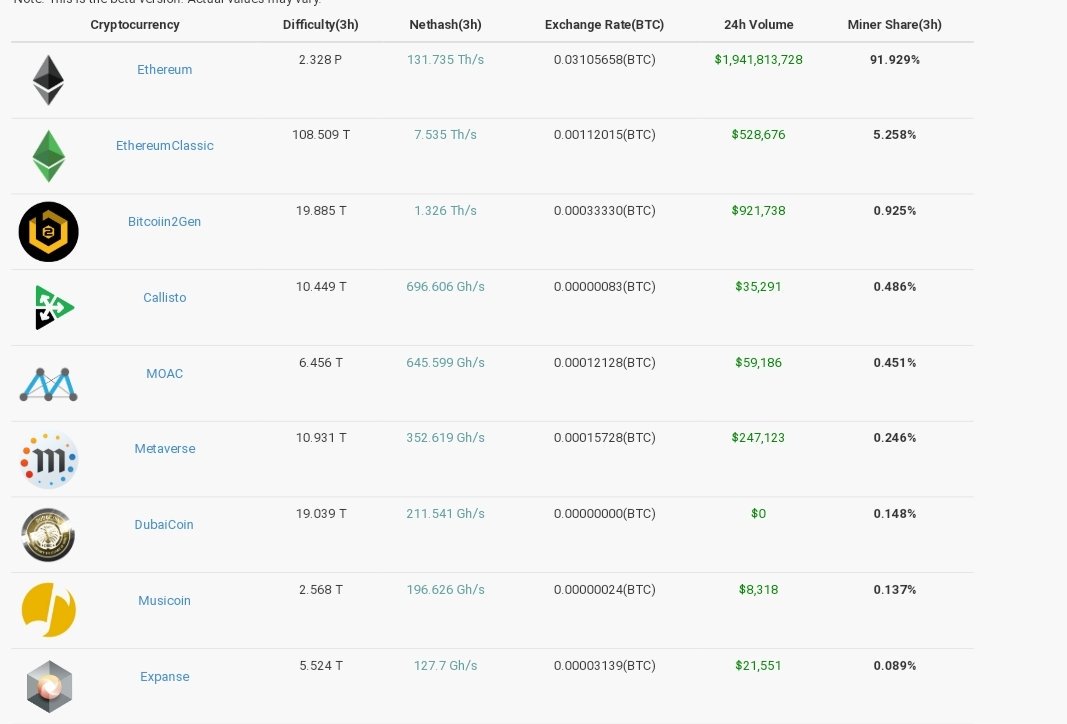Click MOAC nethash 645.599 Gh/s
The image size is (1067, 724).
[x=446, y=363]
